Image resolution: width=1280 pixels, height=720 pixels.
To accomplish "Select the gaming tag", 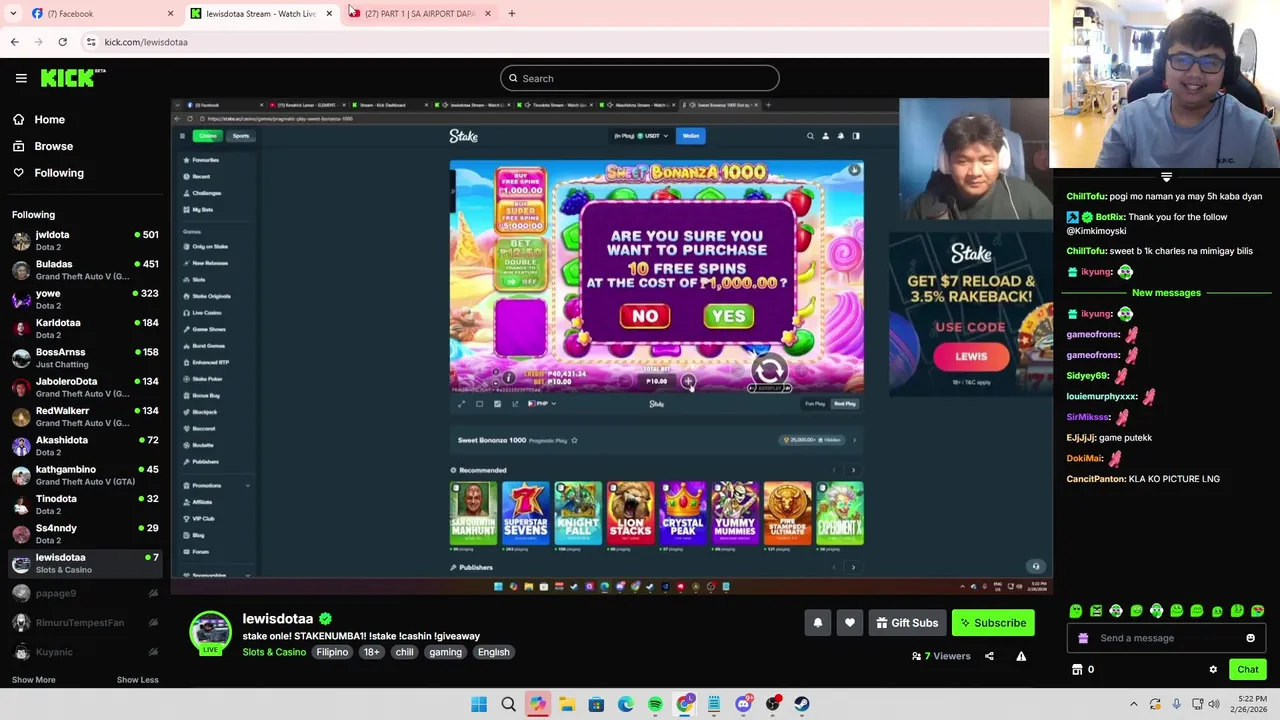I will (x=445, y=652).
